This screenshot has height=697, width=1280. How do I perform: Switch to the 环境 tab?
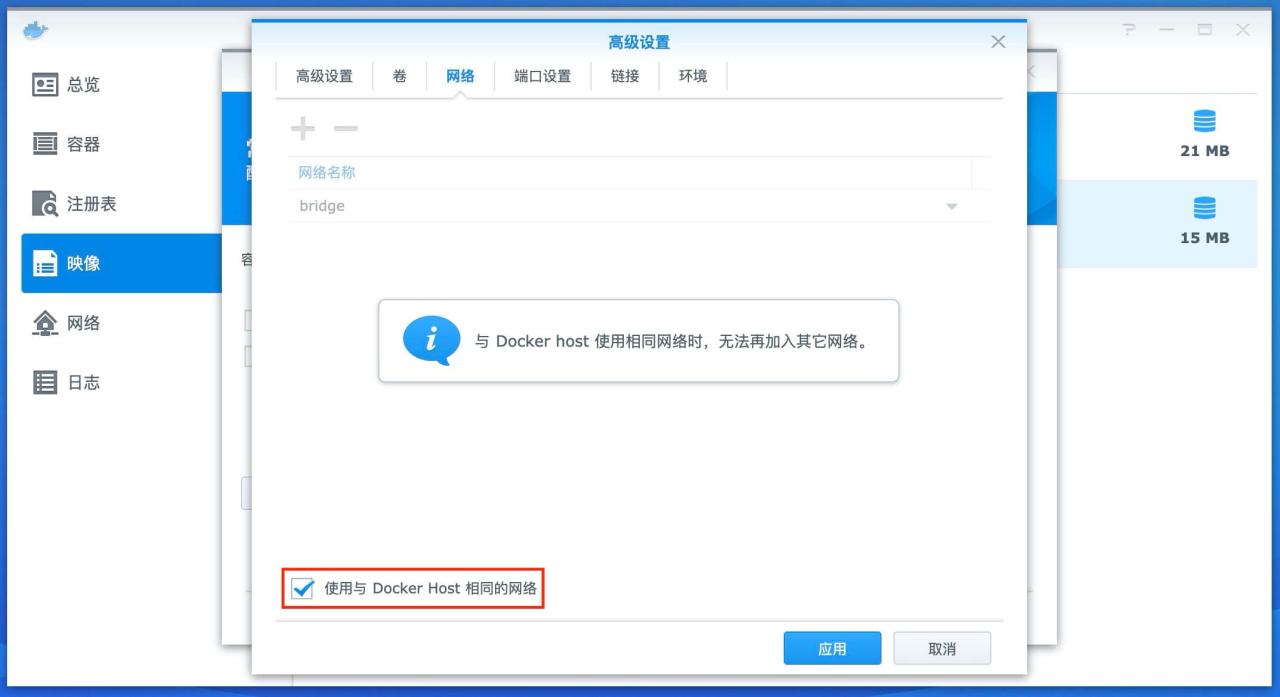pos(693,76)
